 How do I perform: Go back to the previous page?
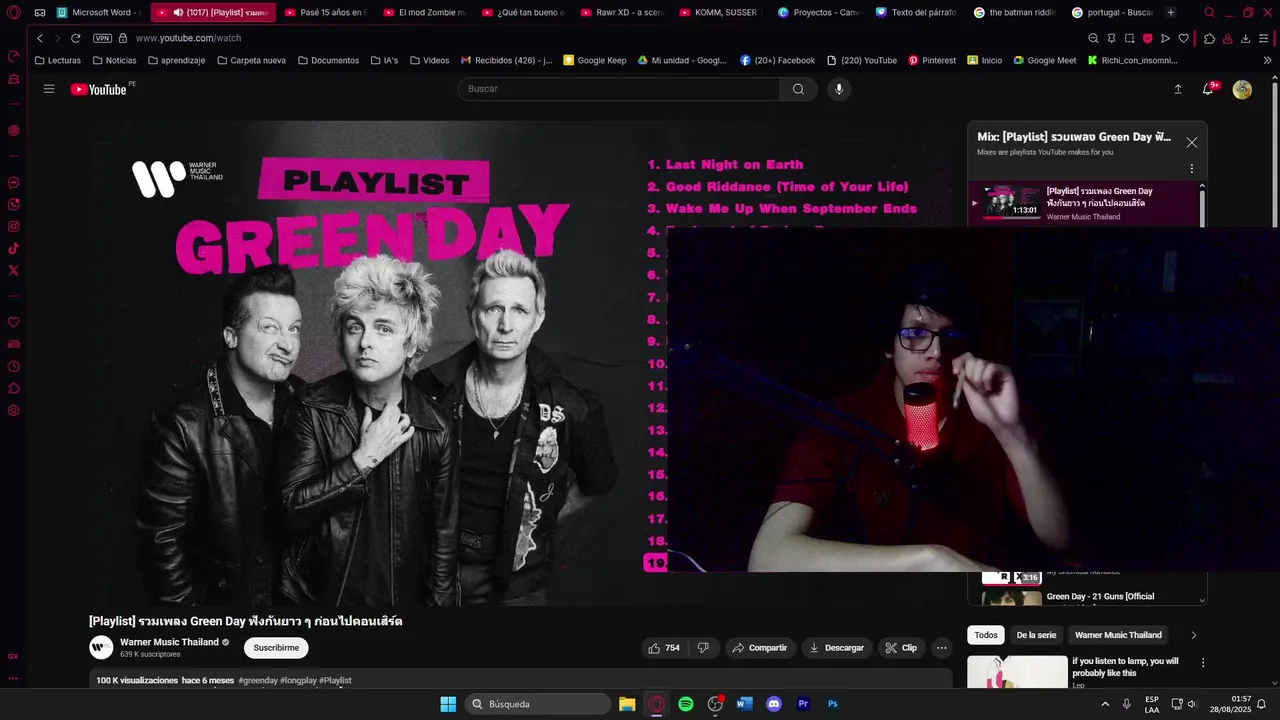pyautogui.click(x=40, y=38)
